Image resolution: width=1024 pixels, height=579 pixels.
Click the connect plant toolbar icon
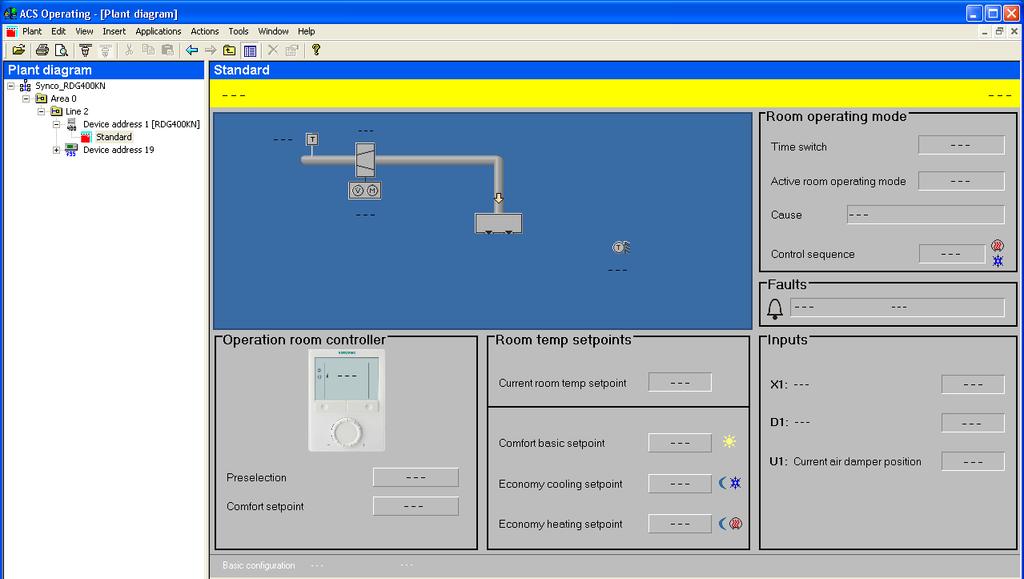[x=85, y=50]
